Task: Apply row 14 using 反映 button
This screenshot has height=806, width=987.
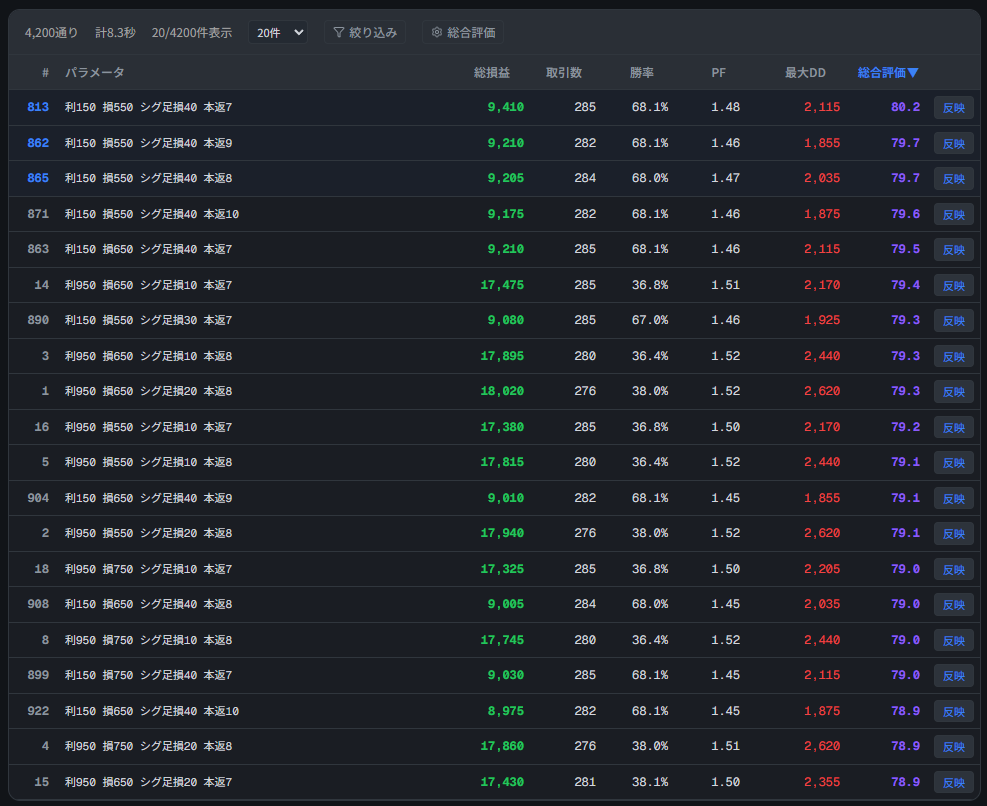Action: [x=954, y=285]
